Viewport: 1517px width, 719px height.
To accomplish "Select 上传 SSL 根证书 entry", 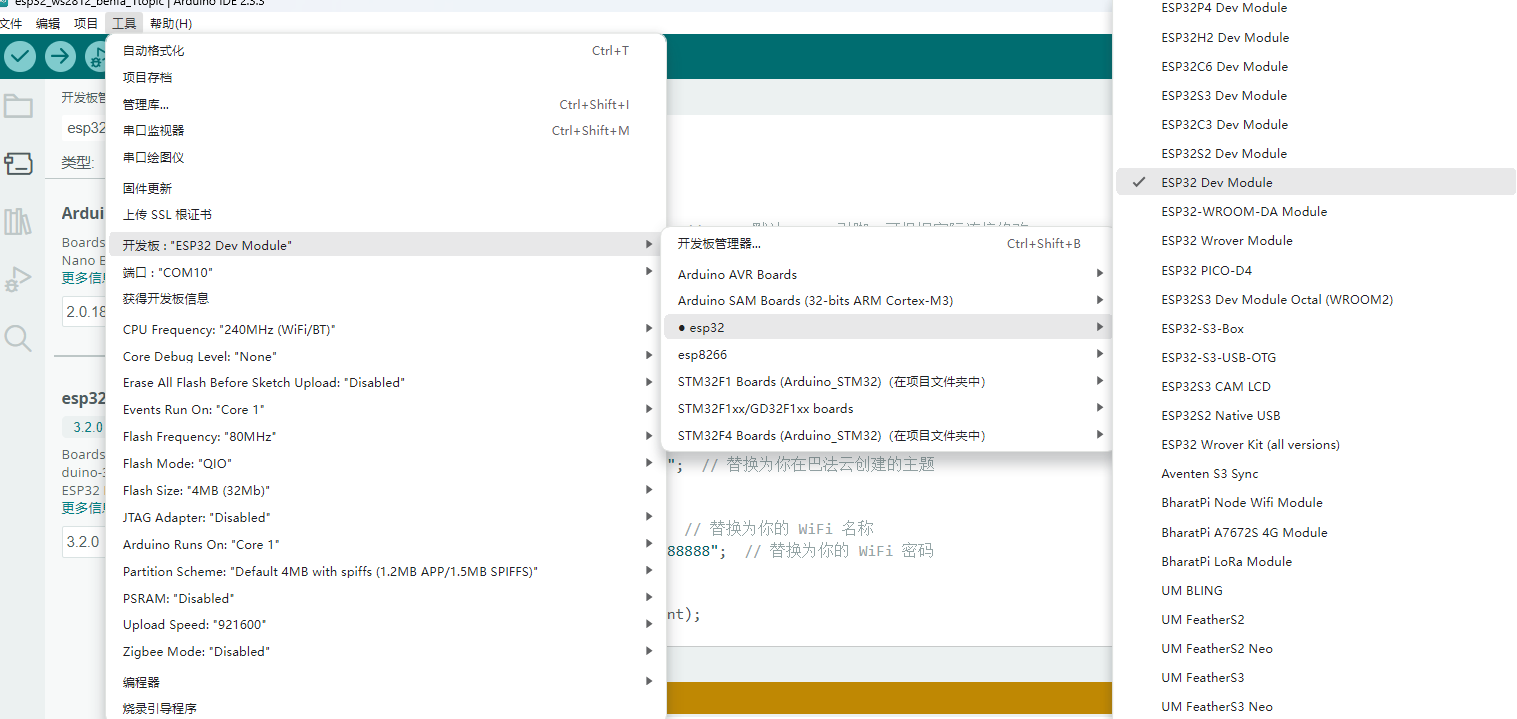I will (x=386, y=214).
